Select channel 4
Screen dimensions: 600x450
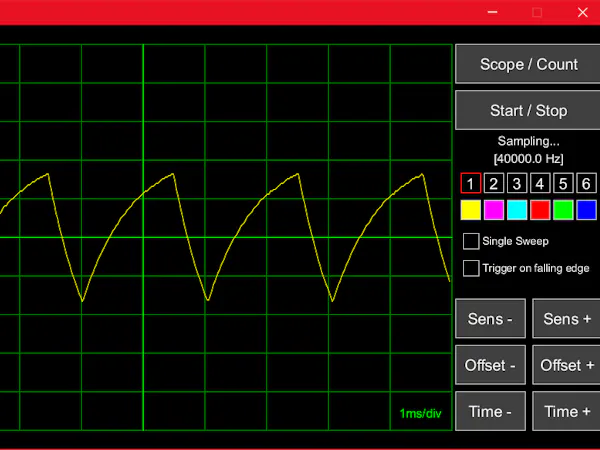(x=540, y=183)
